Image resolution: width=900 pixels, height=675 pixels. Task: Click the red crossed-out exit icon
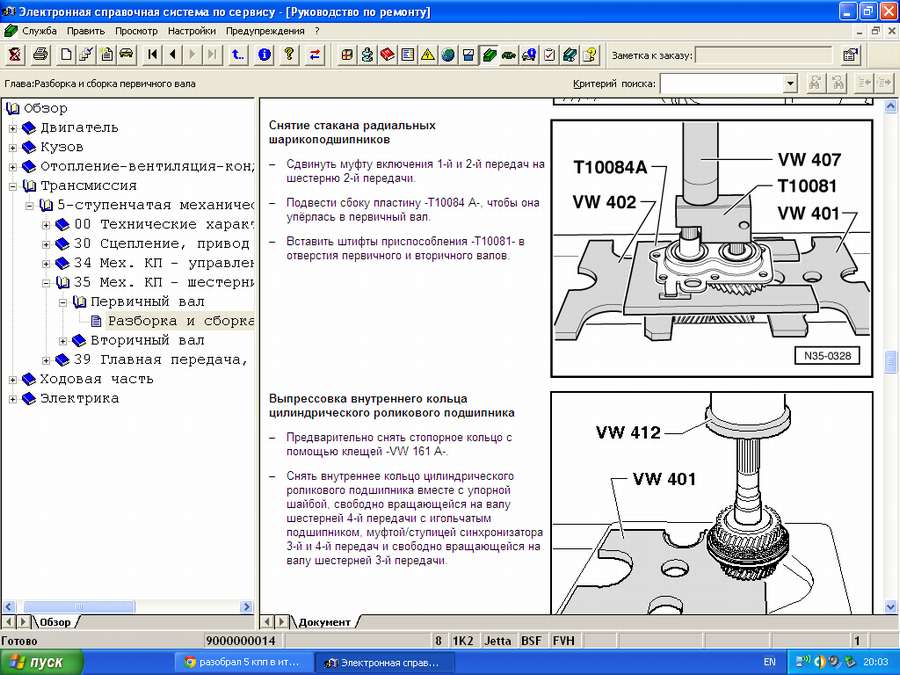pos(15,55)
